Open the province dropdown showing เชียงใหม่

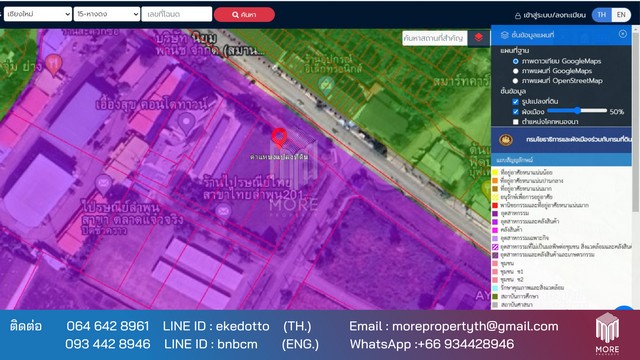38,14
